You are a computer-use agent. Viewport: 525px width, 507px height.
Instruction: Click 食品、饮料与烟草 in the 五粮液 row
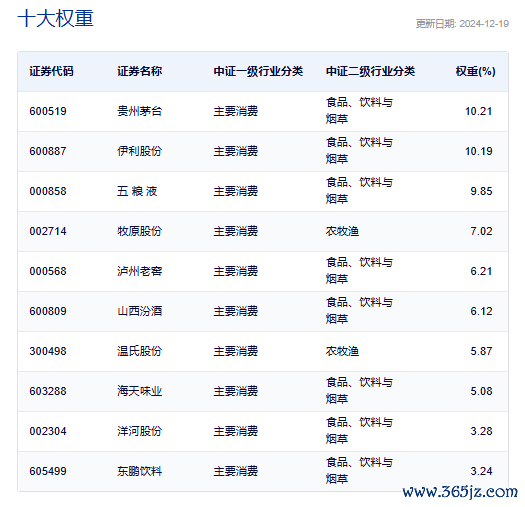[359, 191]
